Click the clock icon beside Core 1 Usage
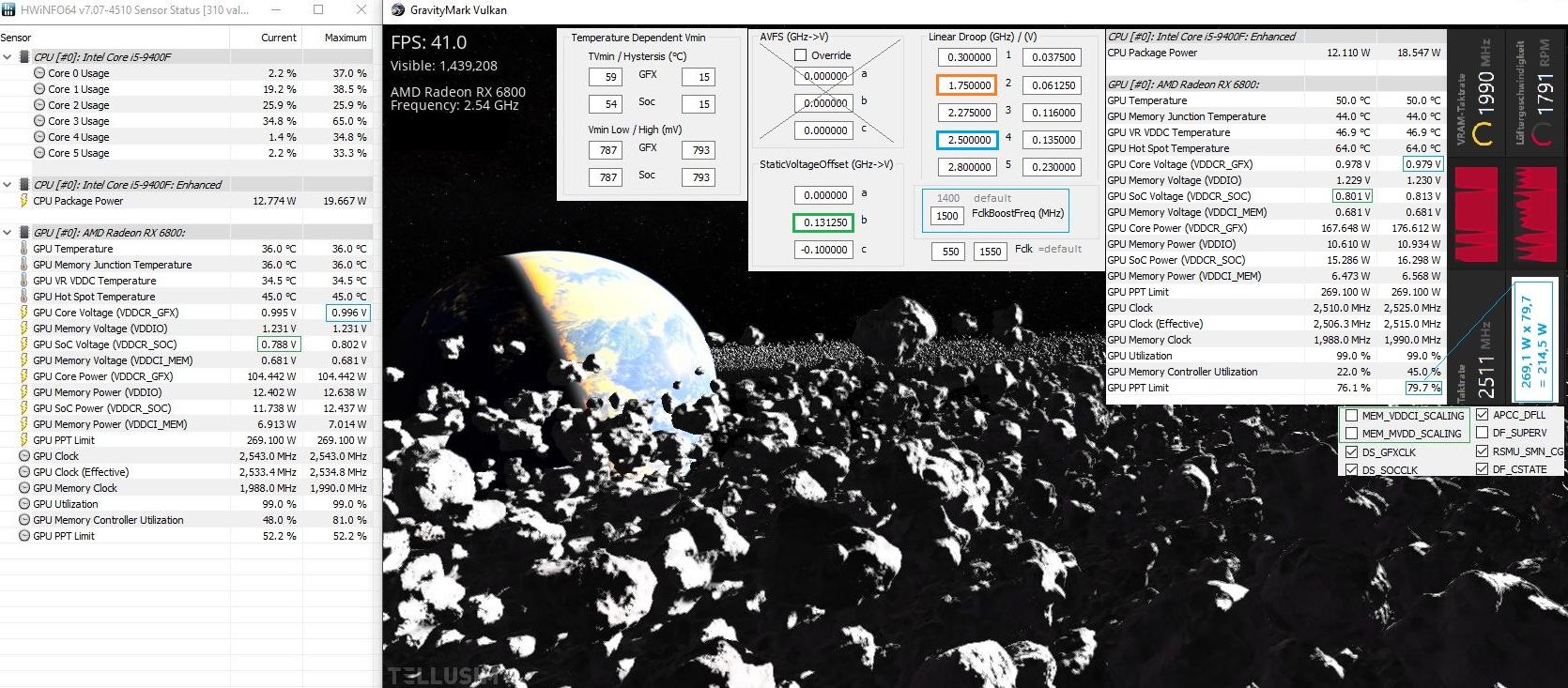 pos(39,89)
